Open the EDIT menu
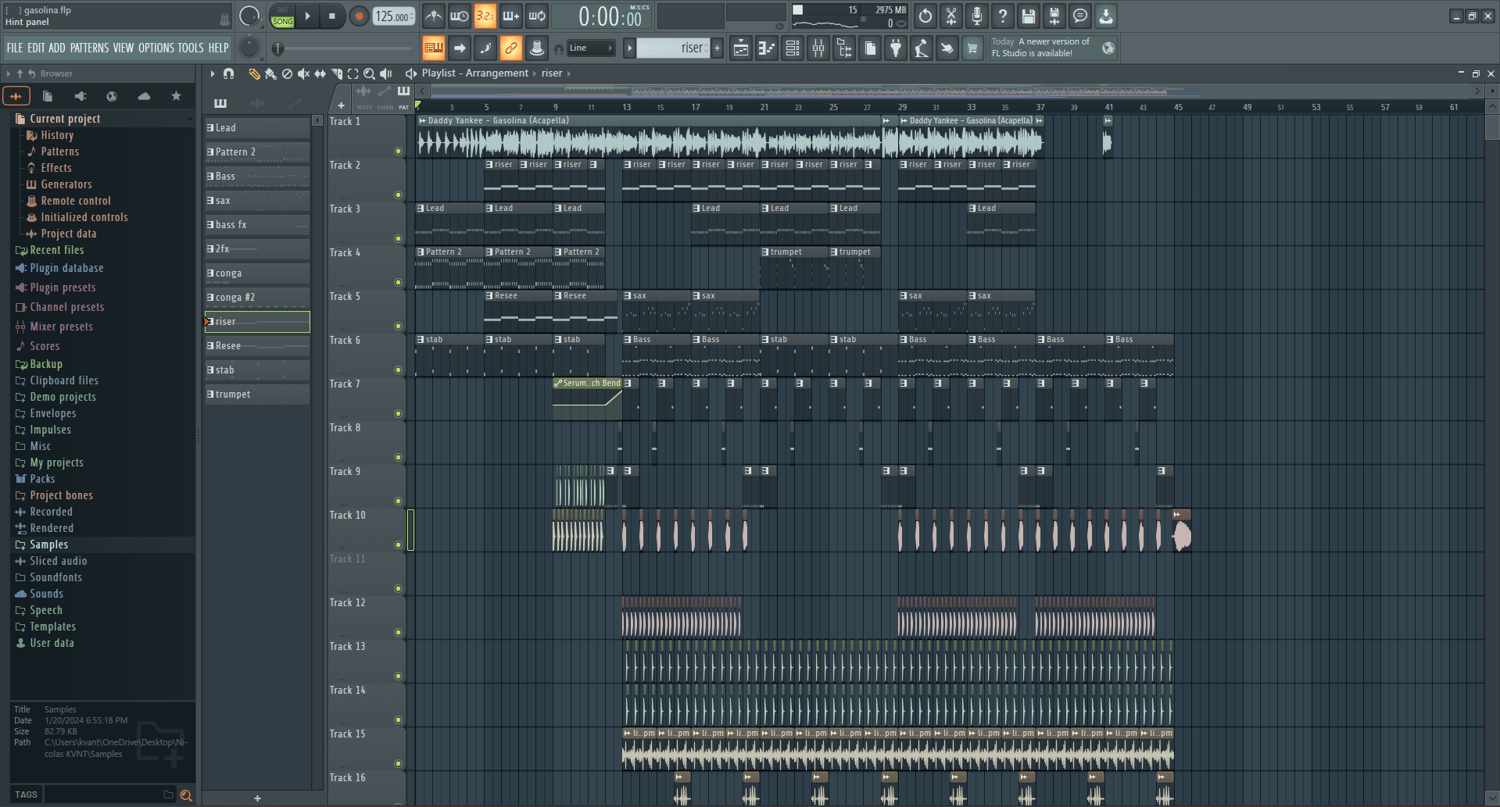This screenshot has height=807, width=1500. coord(36,47)
